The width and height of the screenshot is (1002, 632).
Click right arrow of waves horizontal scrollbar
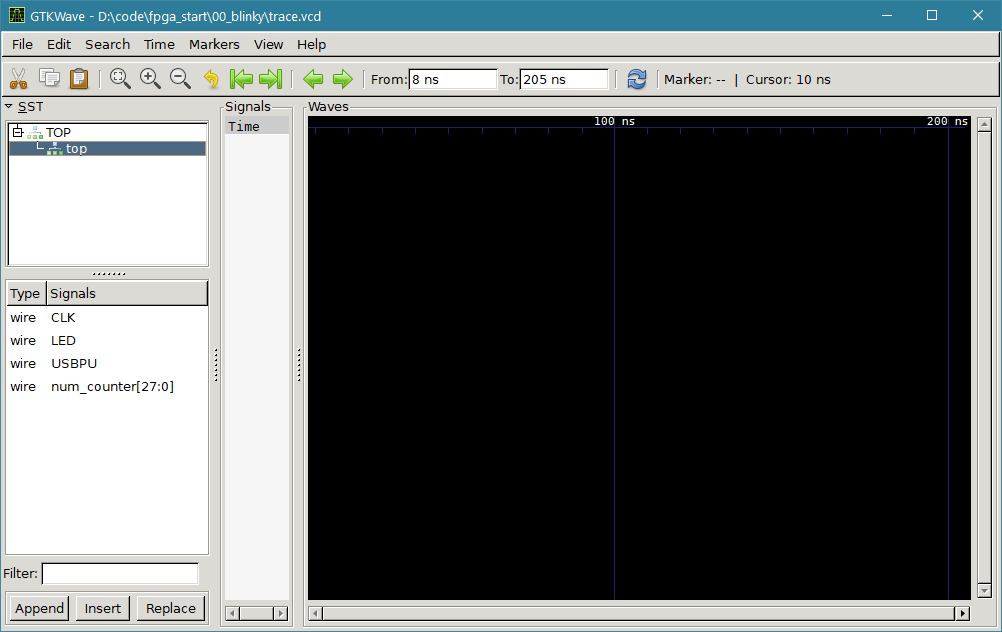point(963,613)
